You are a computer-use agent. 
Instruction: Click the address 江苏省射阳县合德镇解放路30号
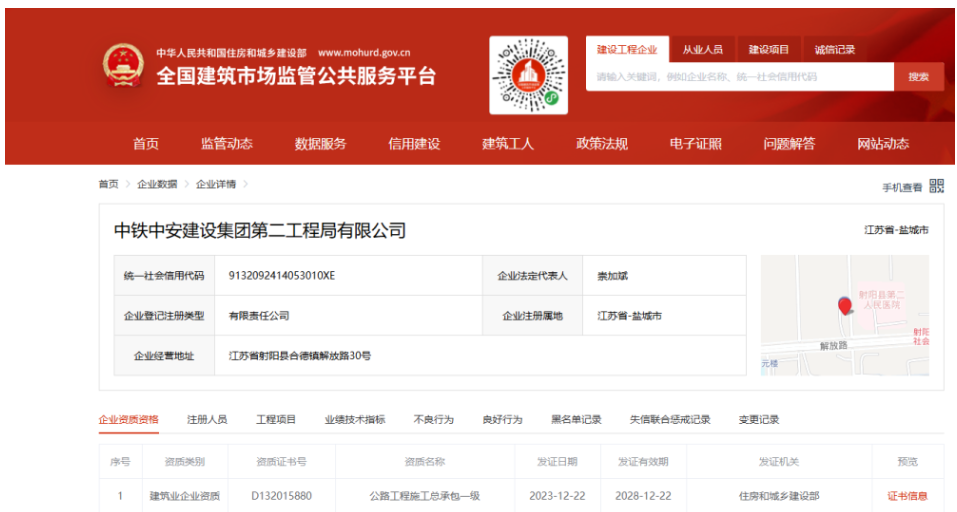(x=300, y=355)
